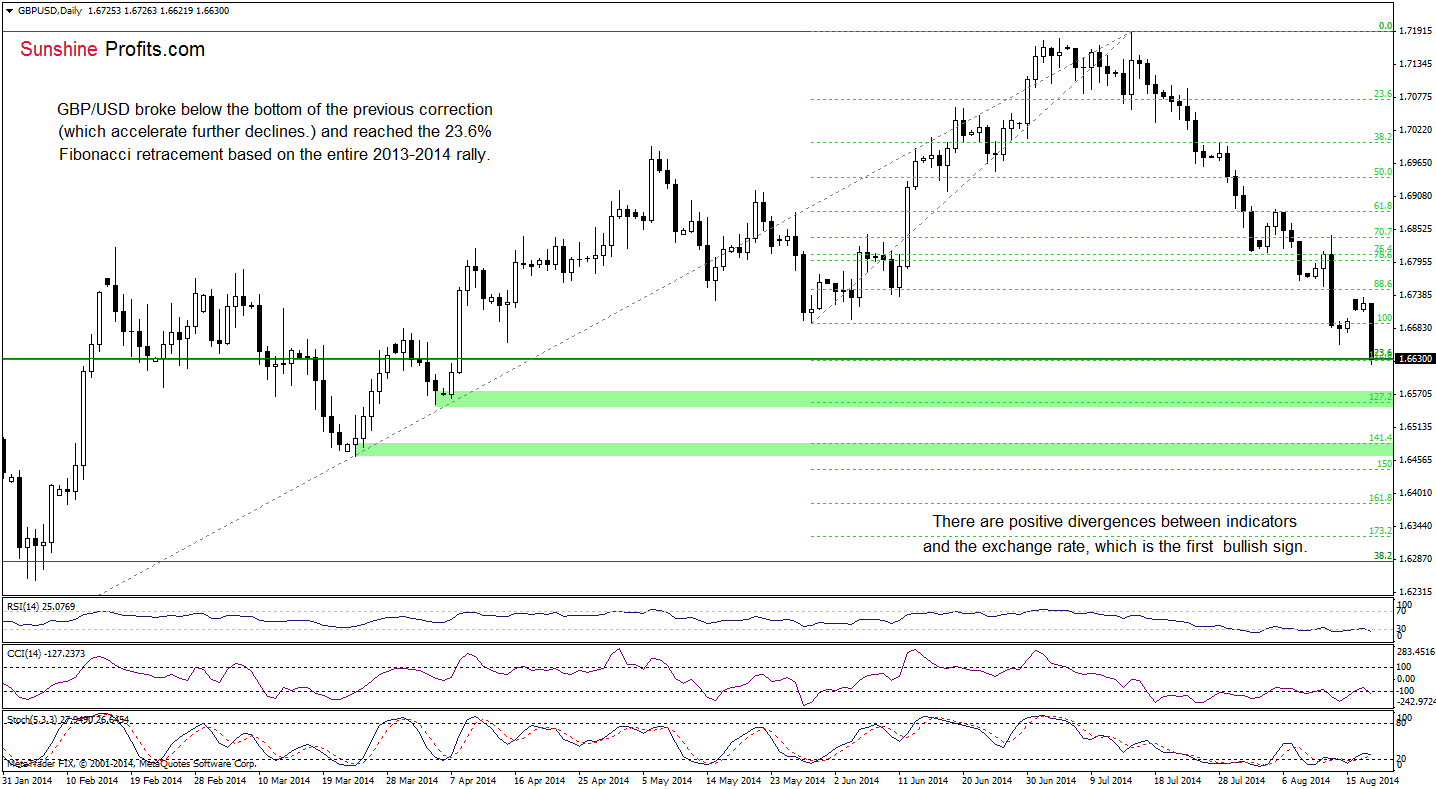Click the 38.2 Fibonacci label beside 1.70250
The width and height of the screenshot is (1436, 789).
[1383, 137]
